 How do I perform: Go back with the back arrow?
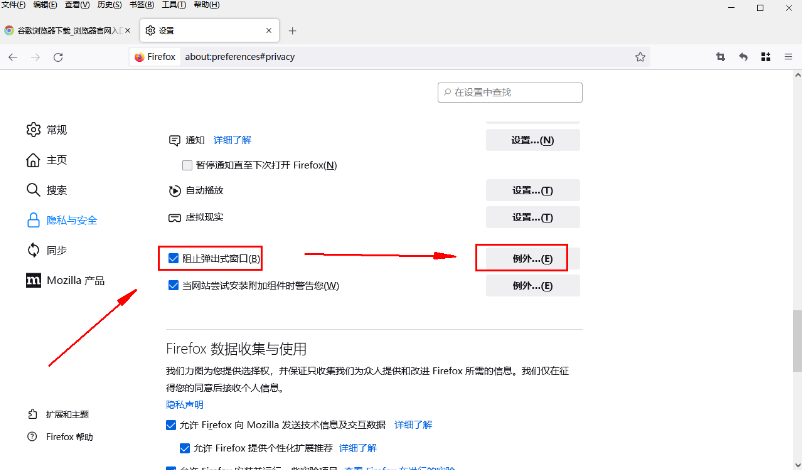click(13, 57)
